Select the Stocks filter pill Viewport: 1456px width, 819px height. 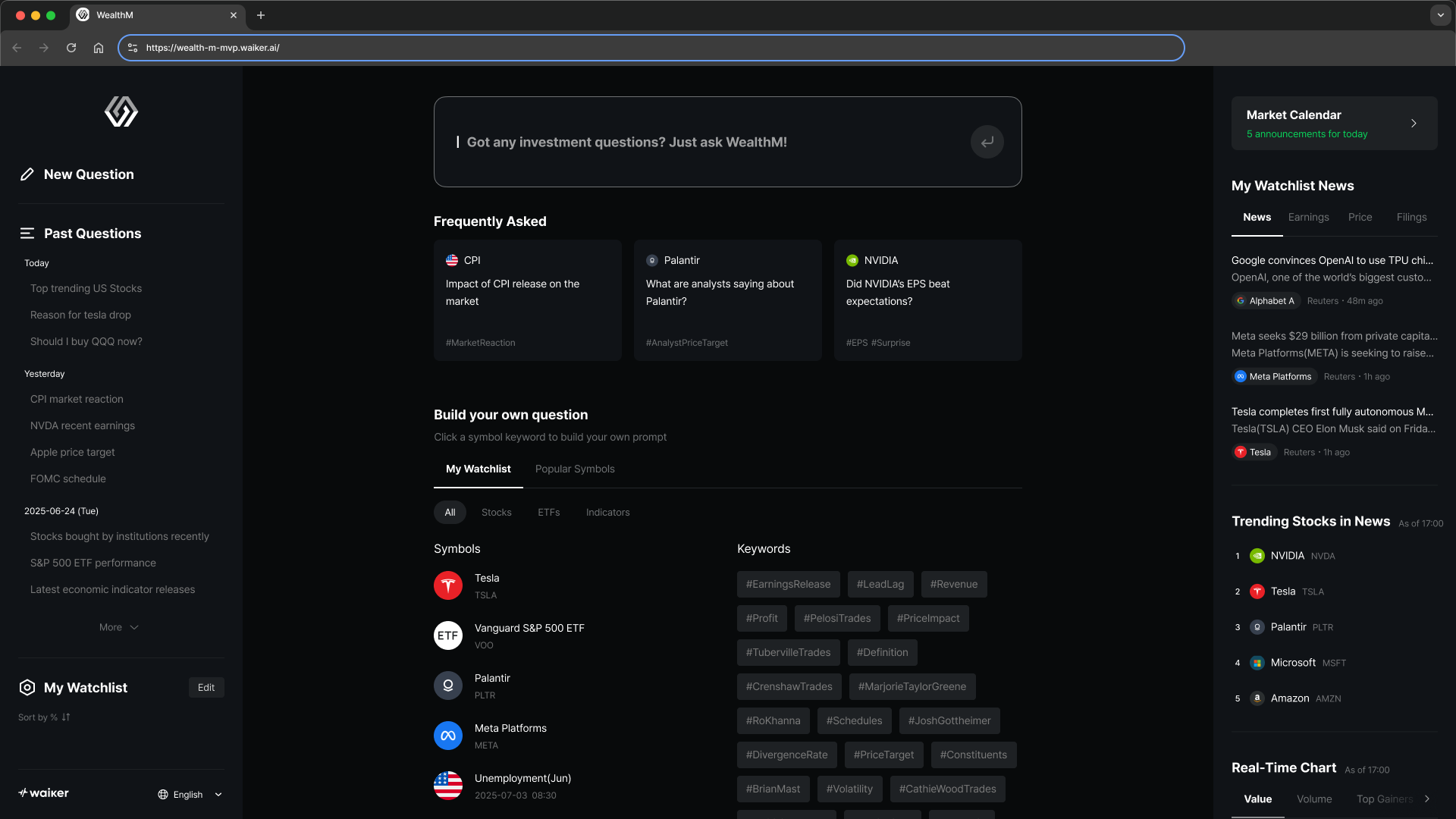click(x=496, y=513)
